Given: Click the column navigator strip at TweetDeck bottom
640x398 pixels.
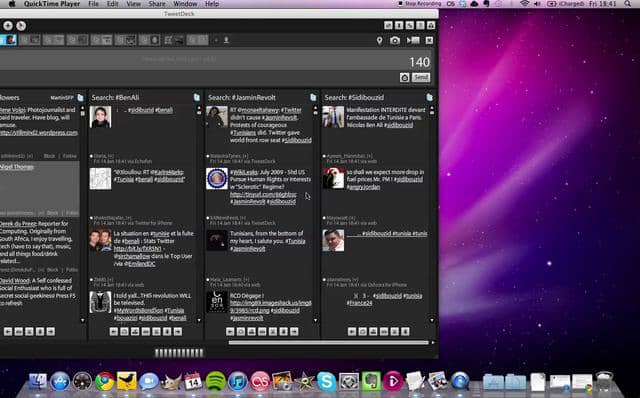Looking at the screenshot, I should (x=179, y=353).
